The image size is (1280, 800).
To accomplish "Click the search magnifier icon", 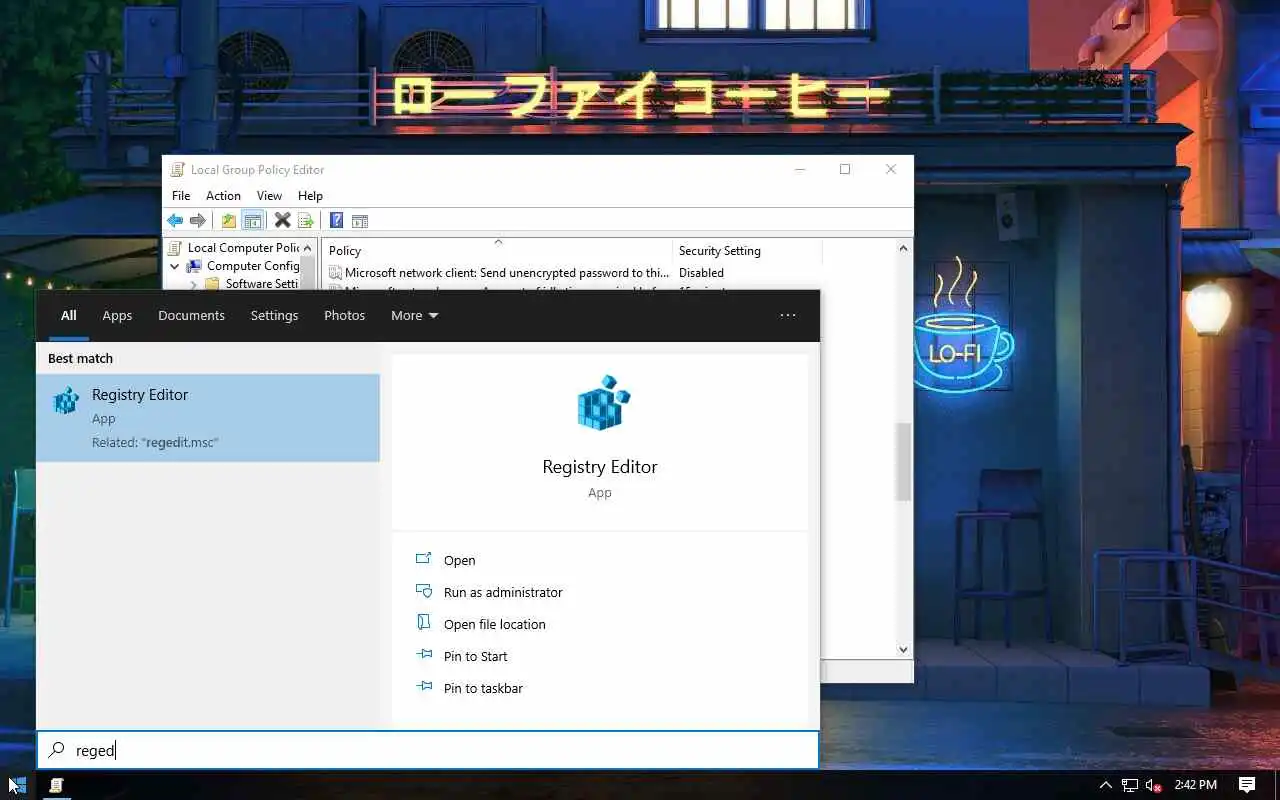I will coord(57,750).
